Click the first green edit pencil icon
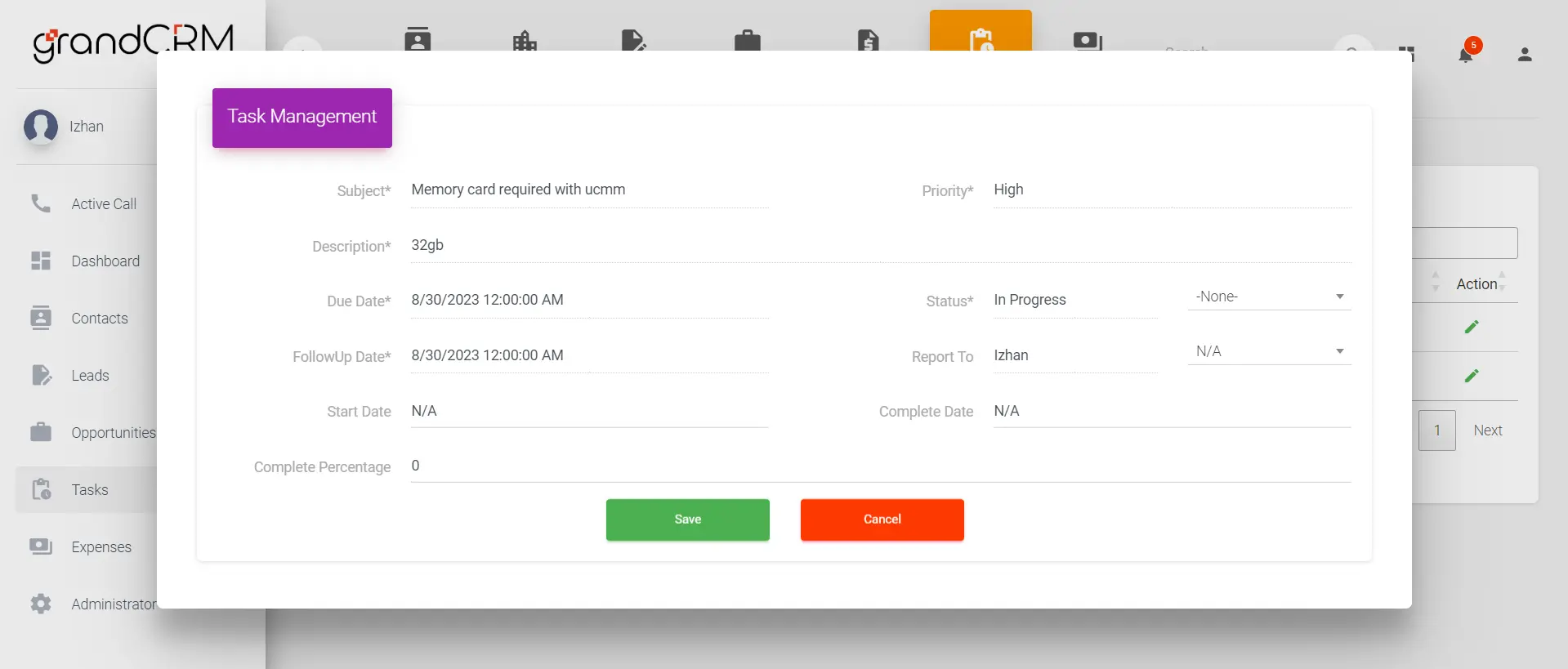This screenshot has width=1568, height=669. [x=1472, y=327]
